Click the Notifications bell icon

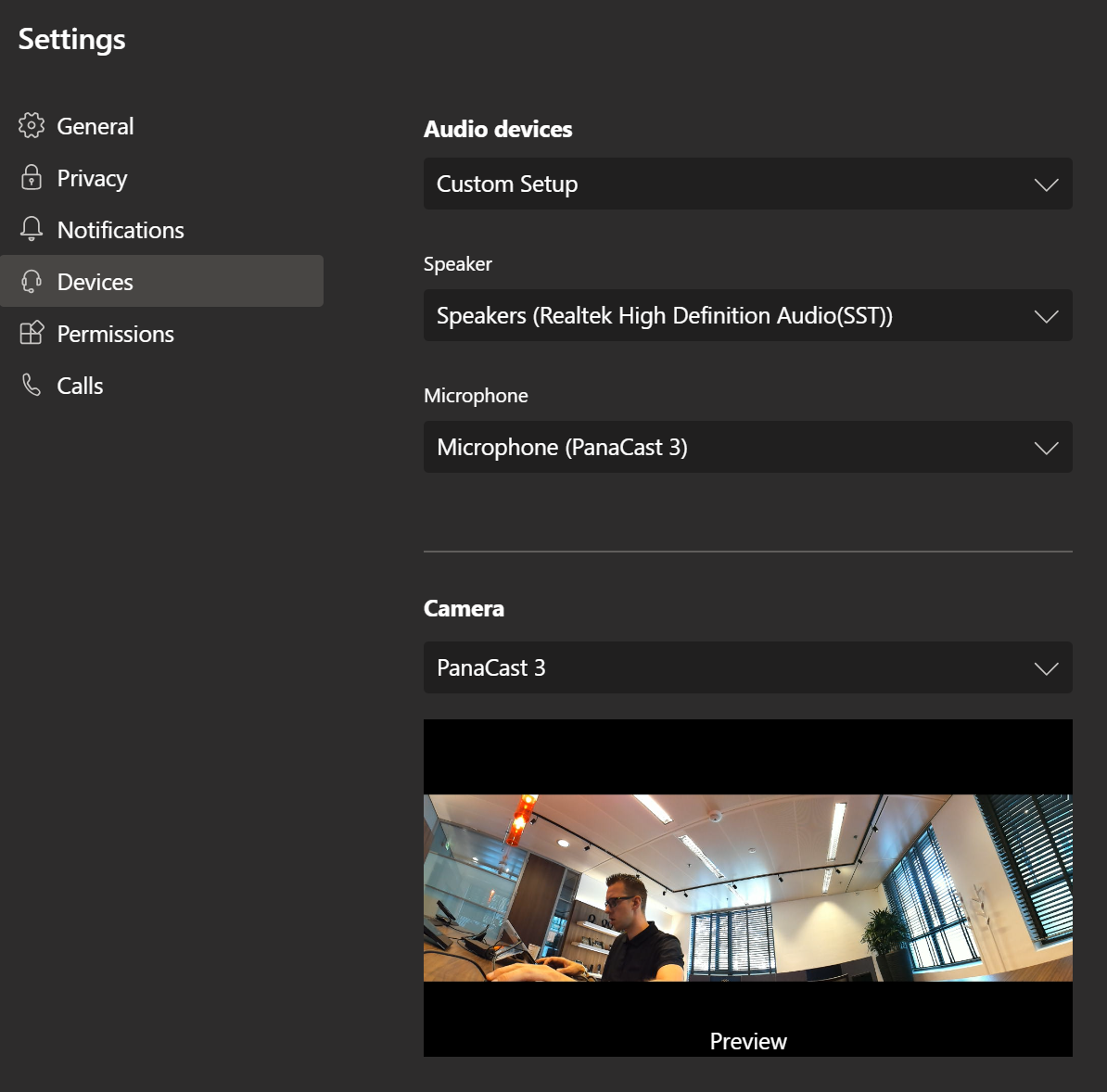32,229
